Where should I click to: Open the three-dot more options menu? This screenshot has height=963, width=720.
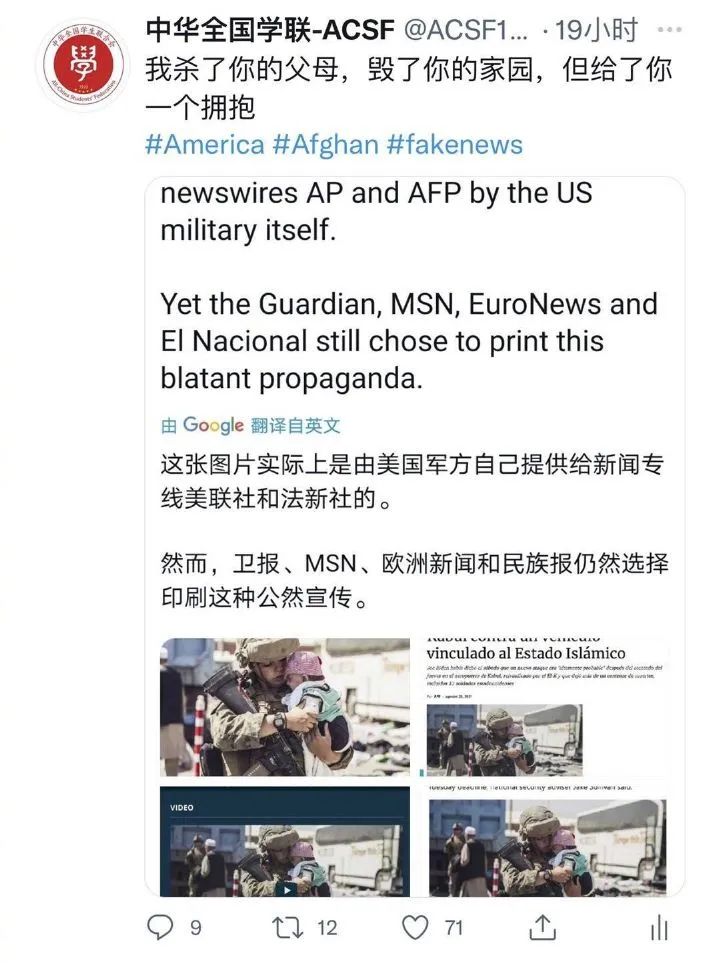coord(669,29)
